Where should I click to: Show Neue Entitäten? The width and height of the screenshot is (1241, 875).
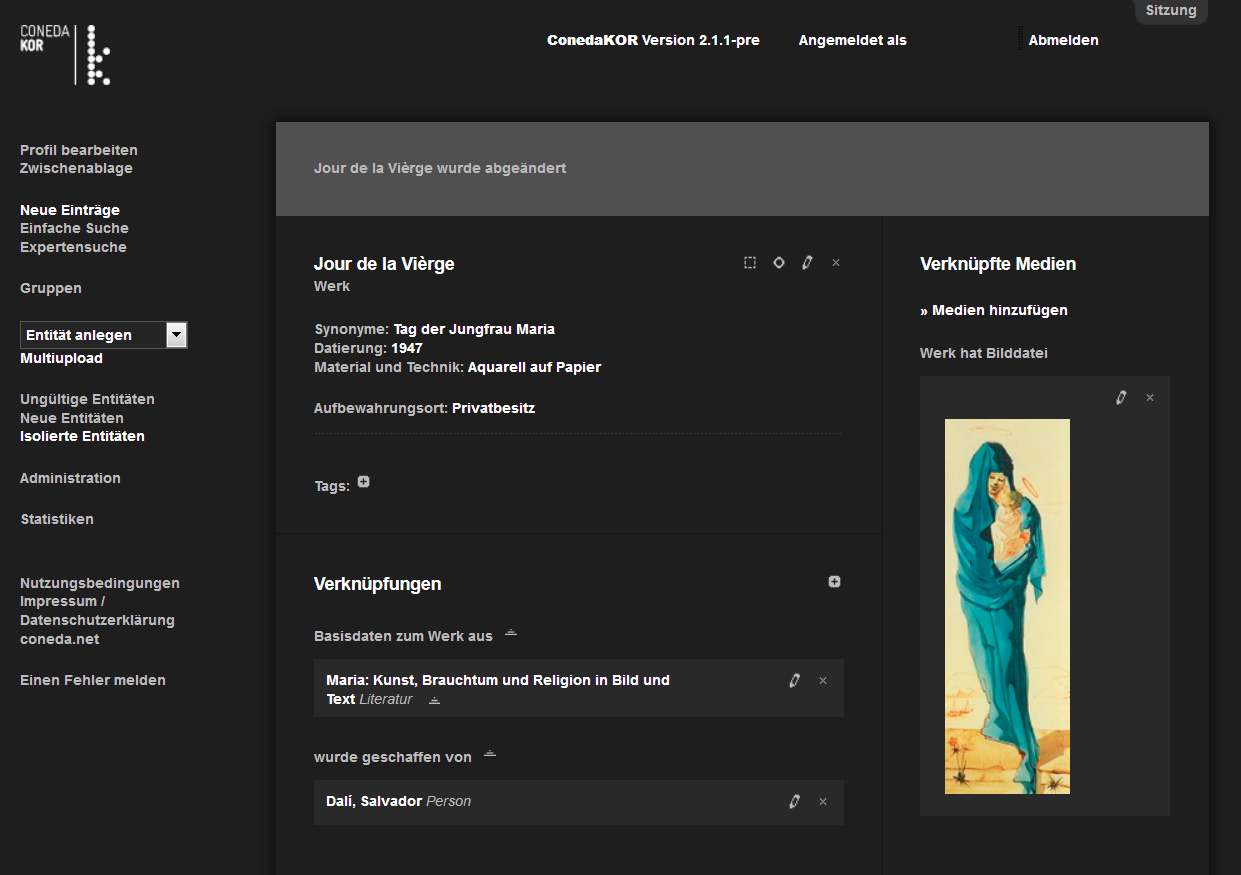click(72, 418)
